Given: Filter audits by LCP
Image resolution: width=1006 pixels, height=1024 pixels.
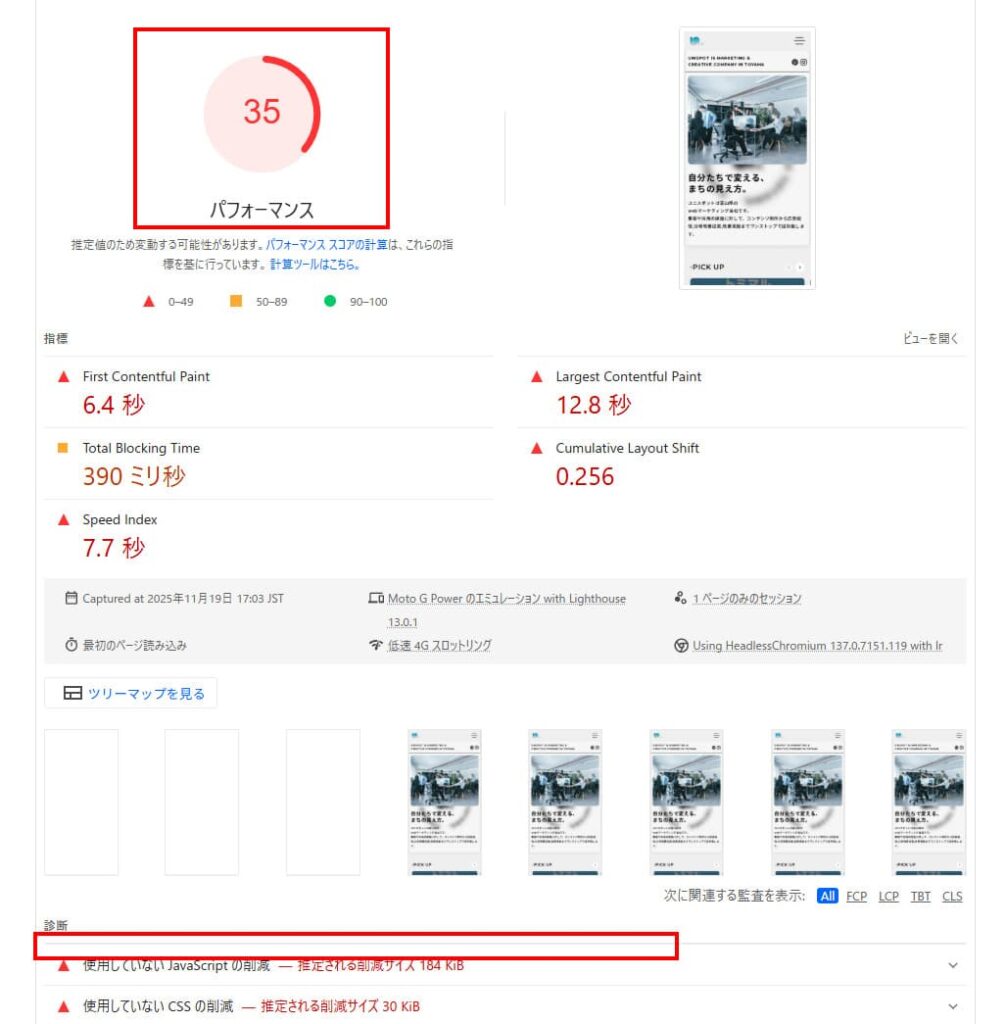Looking at the screenshot, I should pos(888,896).
